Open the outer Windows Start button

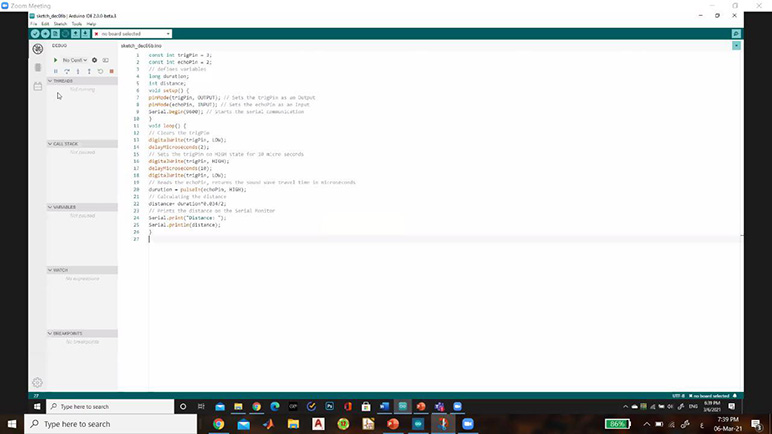pyautogui.click(x=12, y=424)
